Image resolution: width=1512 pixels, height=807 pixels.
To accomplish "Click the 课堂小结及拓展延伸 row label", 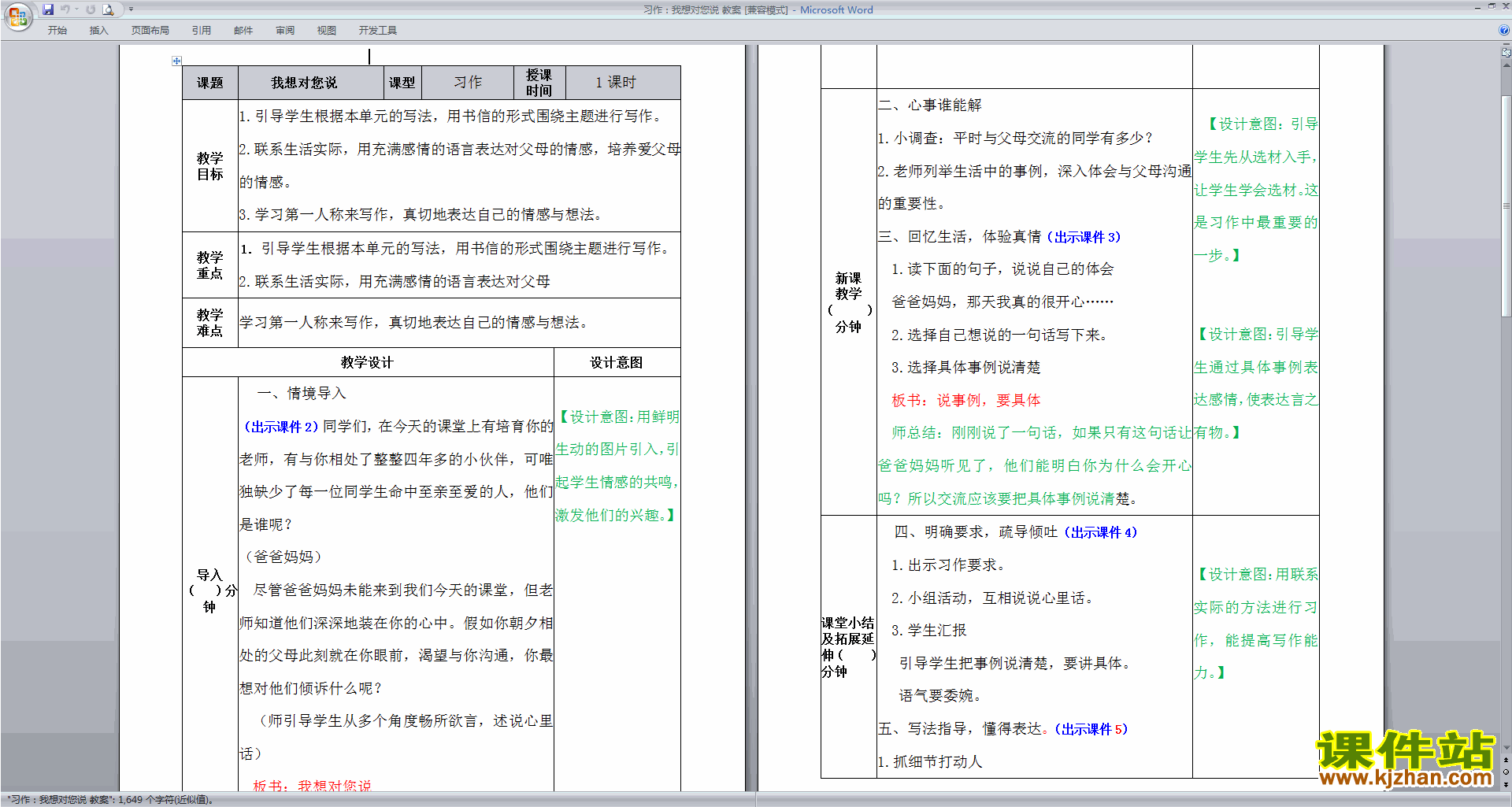I will pos(848,647).
